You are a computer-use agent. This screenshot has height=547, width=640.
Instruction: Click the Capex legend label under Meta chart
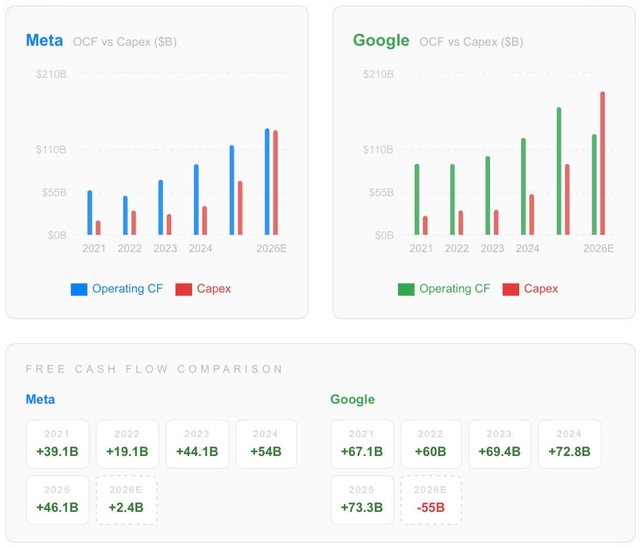coord(214,289)
